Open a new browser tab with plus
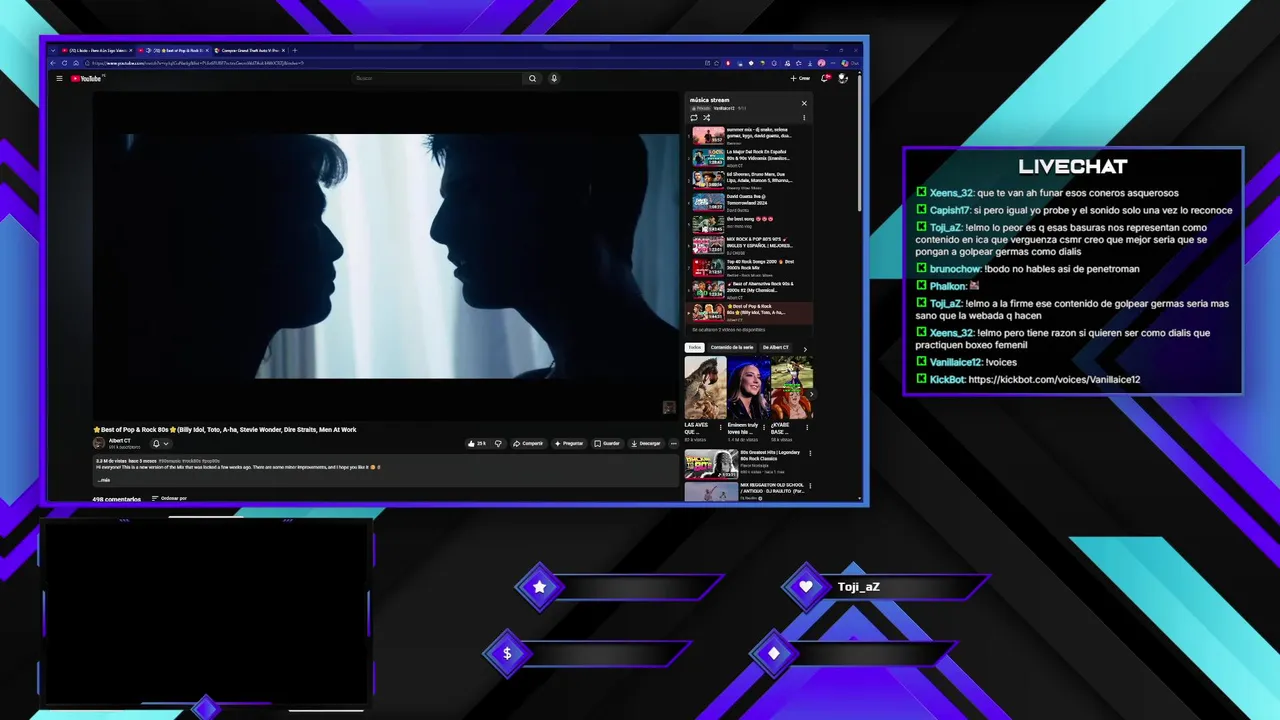1280x720 pixels. tap(294, 50)
